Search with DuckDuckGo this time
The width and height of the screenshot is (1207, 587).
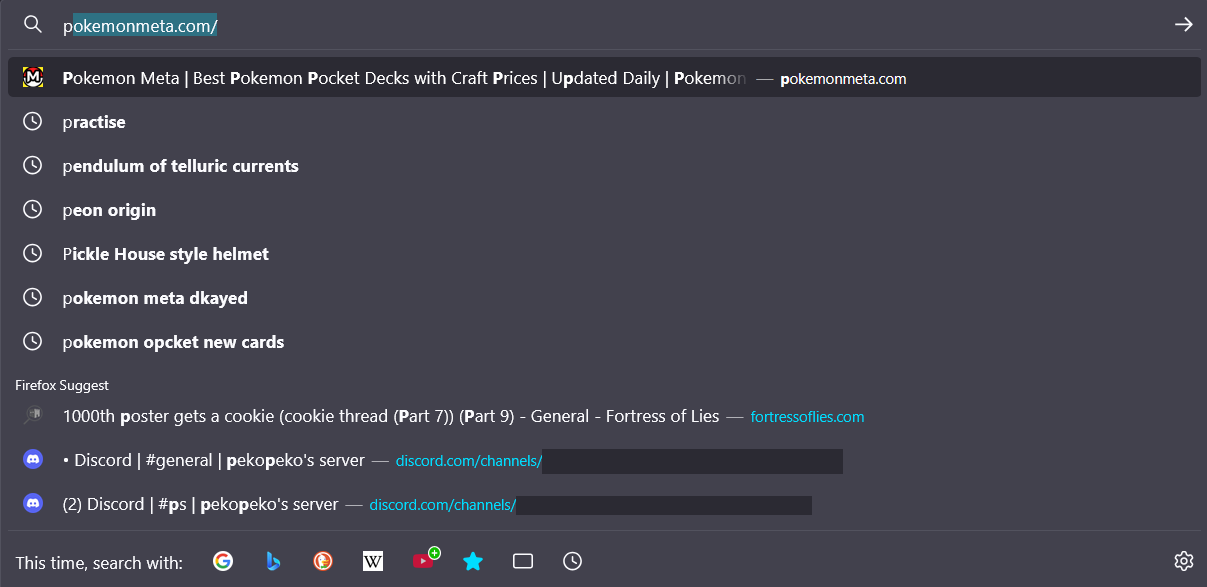tap(323, 561)
